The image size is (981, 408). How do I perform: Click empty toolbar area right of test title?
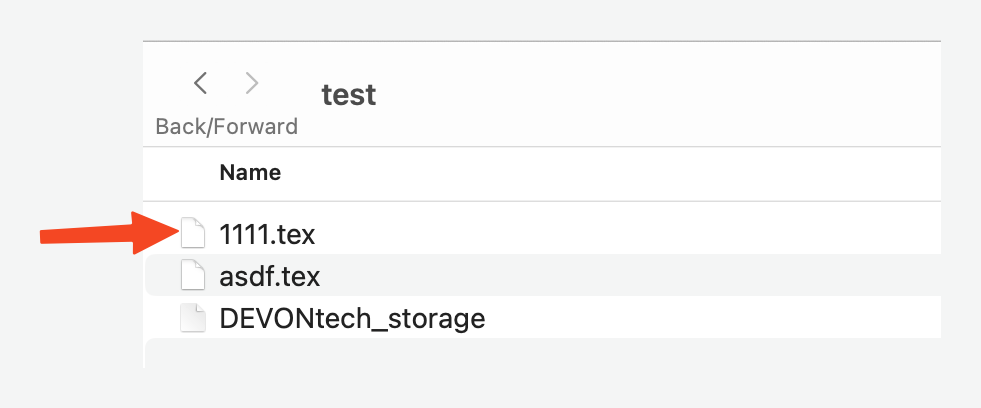[x=650, y=95]
